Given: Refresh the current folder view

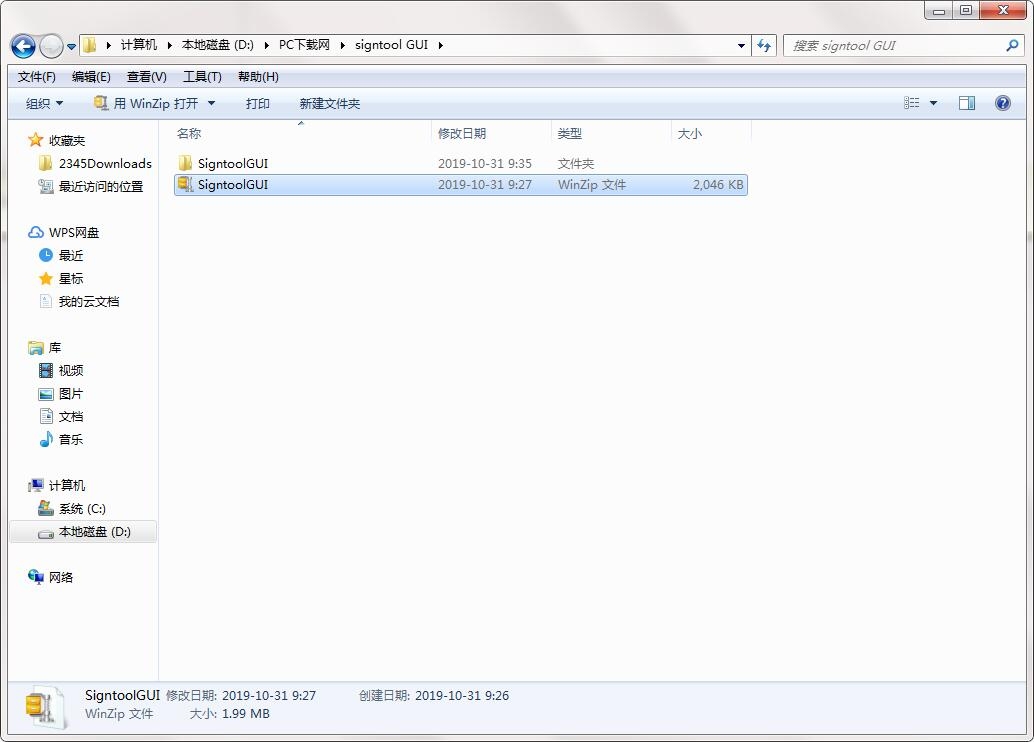Looking at the screenshot, I should click(764, 46).
